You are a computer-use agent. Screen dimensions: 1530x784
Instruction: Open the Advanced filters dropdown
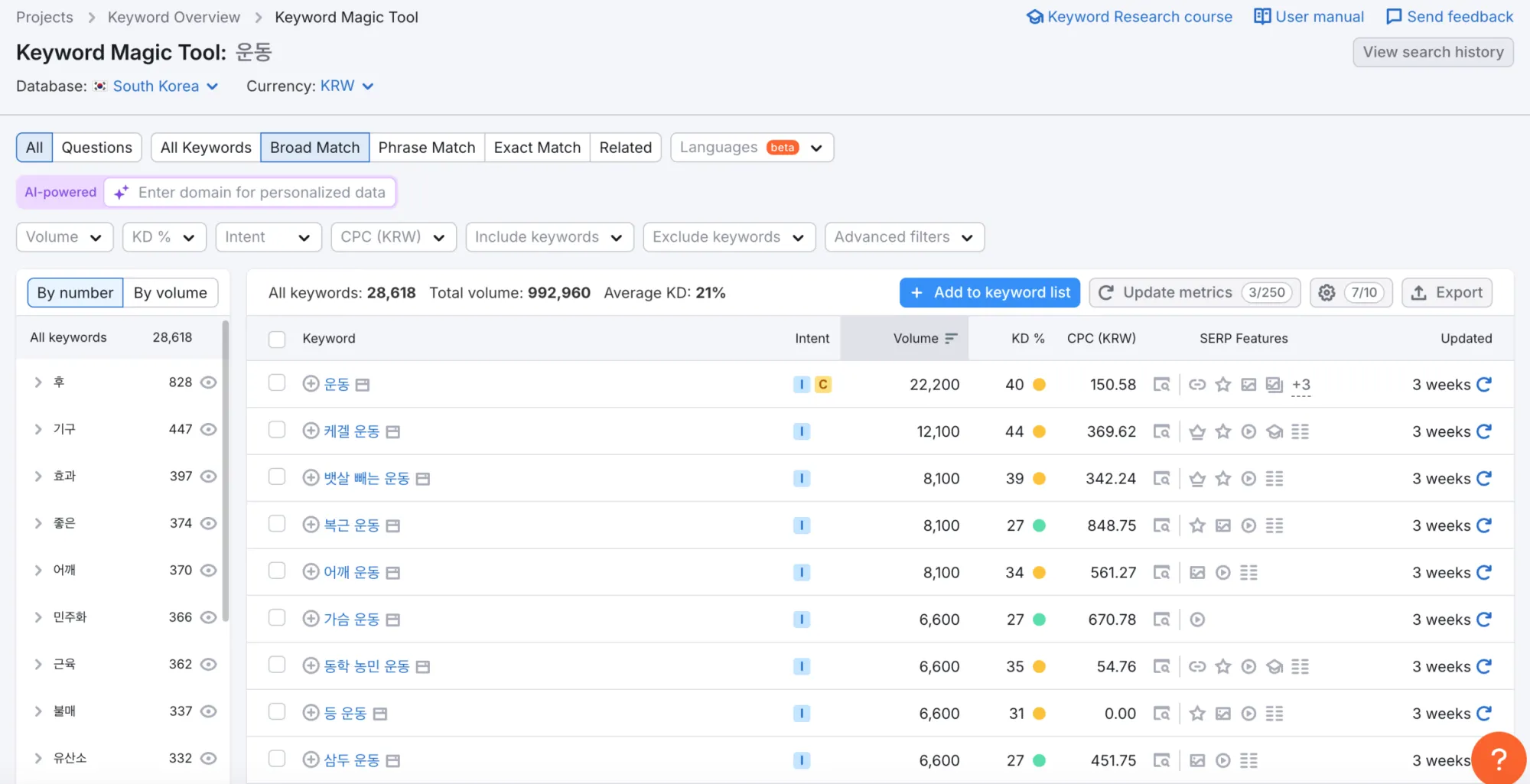point(904,237)
